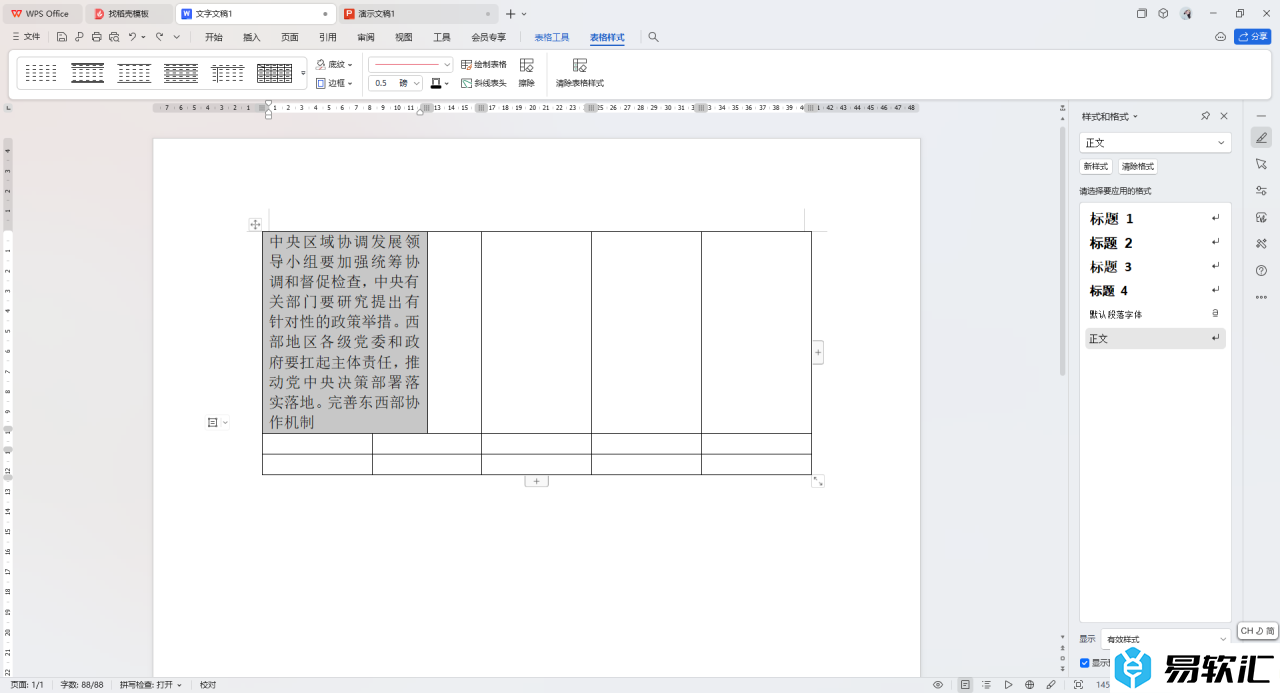Click the search magnifier icon in ribbon
This screenshot has height=693, width=1280.
[654, 37]
